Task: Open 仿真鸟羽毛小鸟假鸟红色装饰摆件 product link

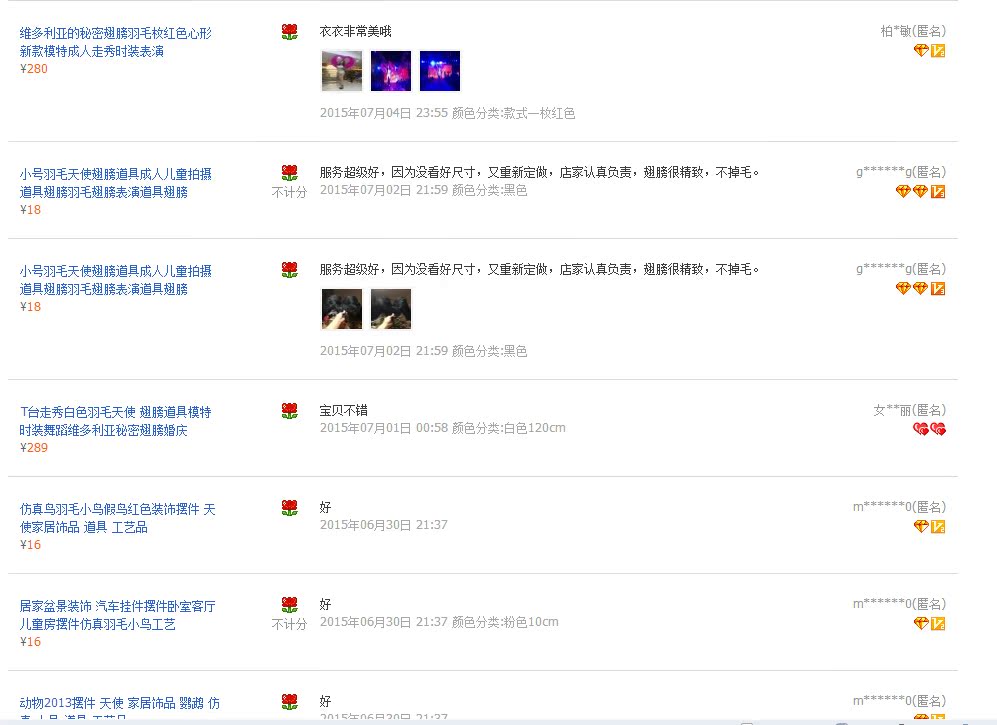Action: [118, 518]
